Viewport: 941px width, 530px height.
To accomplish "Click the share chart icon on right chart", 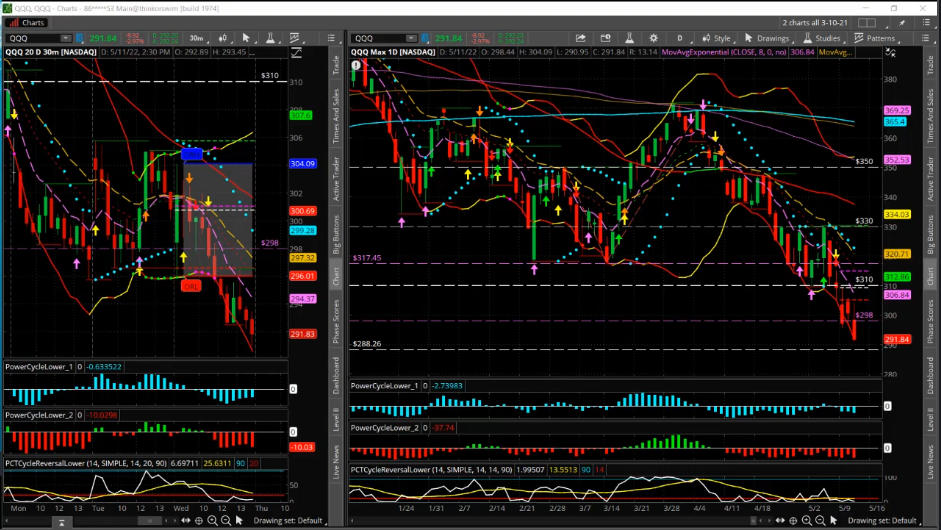I will (580, 38).
